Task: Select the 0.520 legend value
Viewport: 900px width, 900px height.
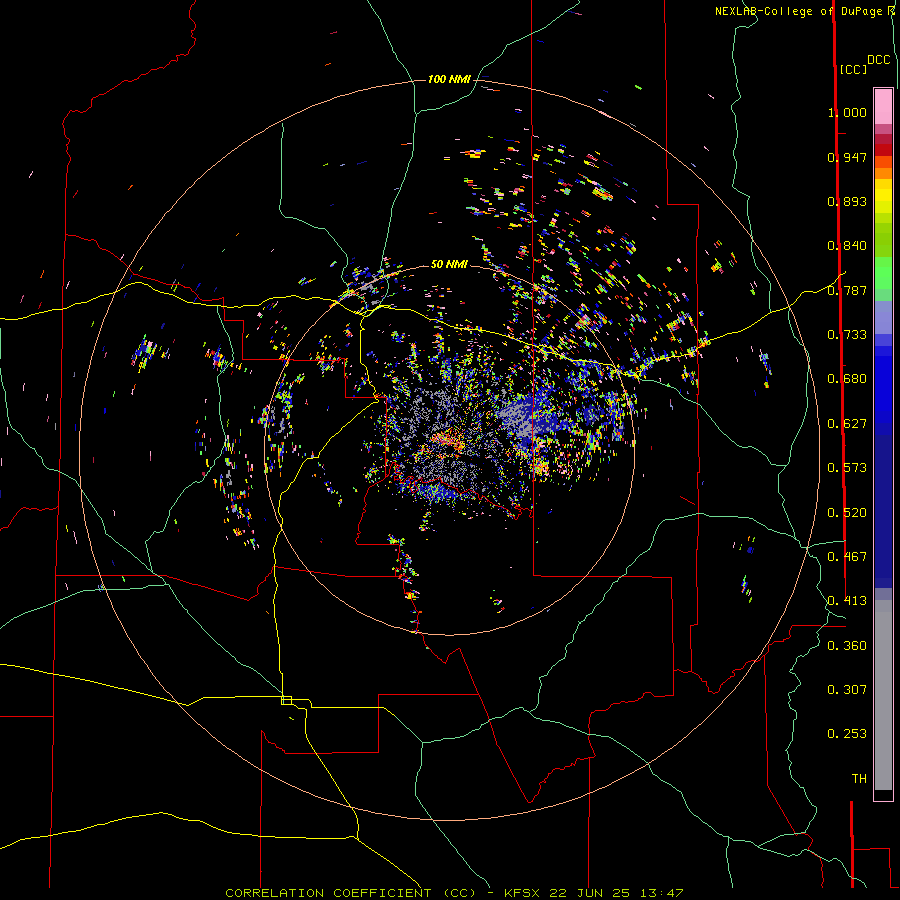Action: click(847, 512)
